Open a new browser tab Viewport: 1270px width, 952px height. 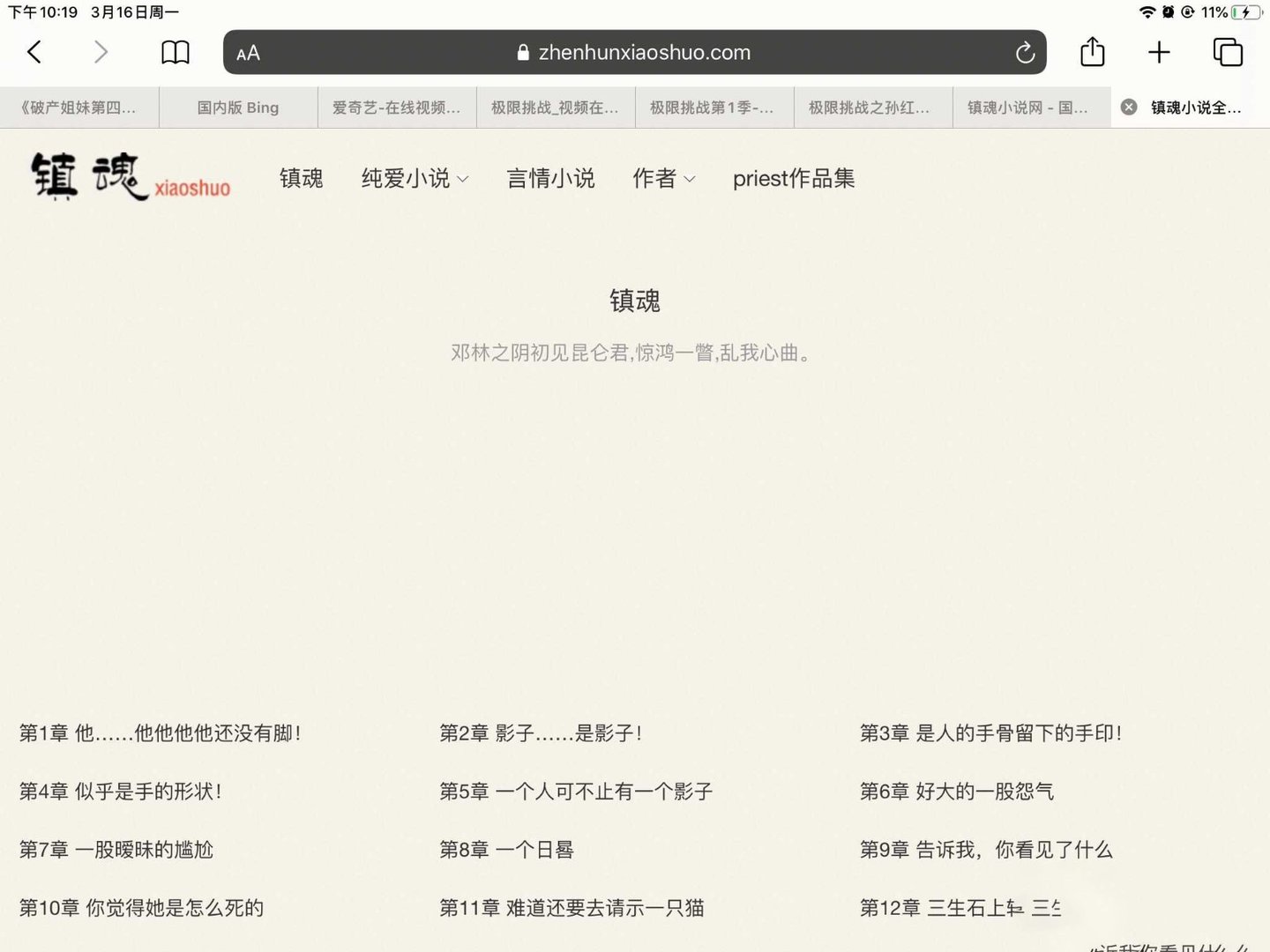[x=1159, y=52]
